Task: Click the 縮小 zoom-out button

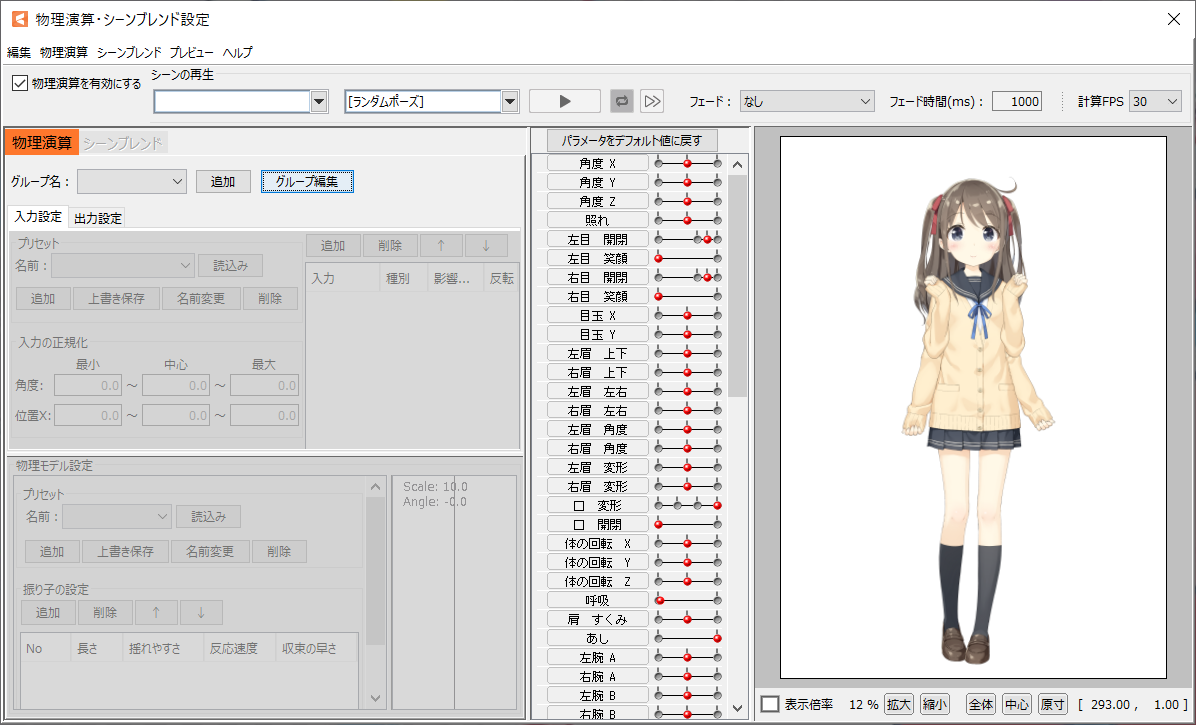Action: tap(934, 704)
